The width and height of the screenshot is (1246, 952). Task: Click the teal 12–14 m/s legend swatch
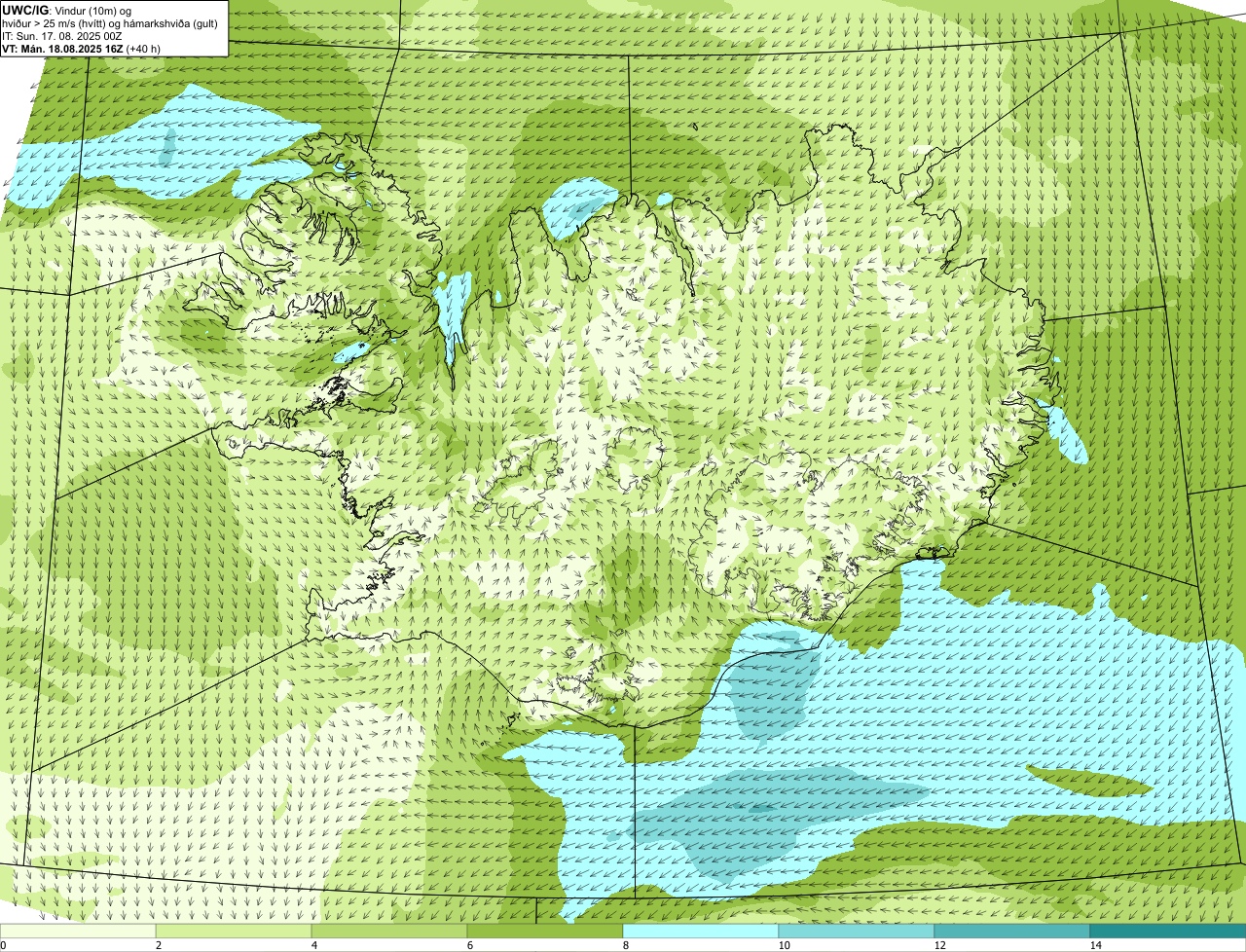[x=1012, y=932]
